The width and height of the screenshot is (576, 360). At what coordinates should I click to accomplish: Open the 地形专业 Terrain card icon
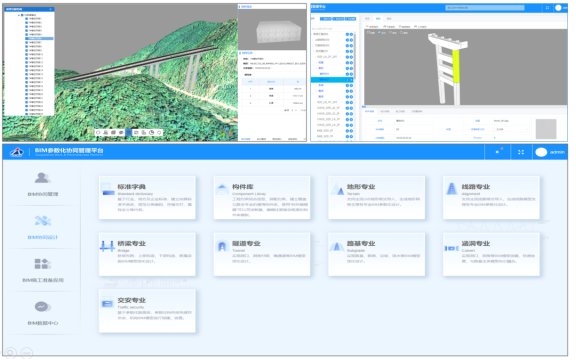point(337,189)
